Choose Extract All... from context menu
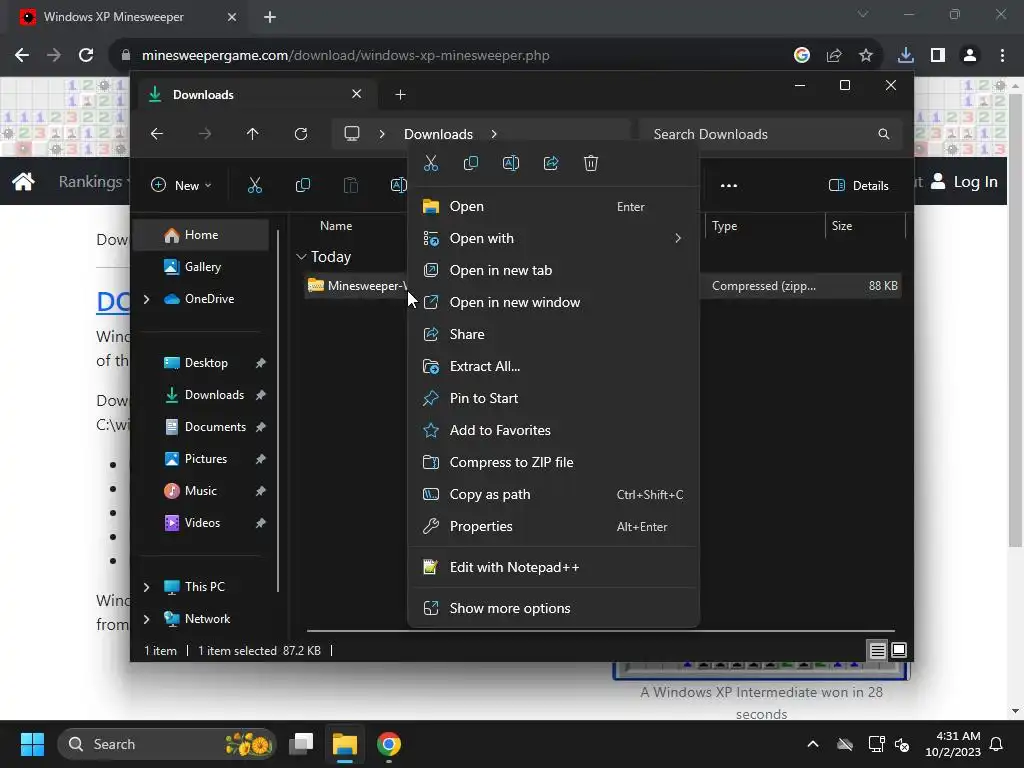 553,366
